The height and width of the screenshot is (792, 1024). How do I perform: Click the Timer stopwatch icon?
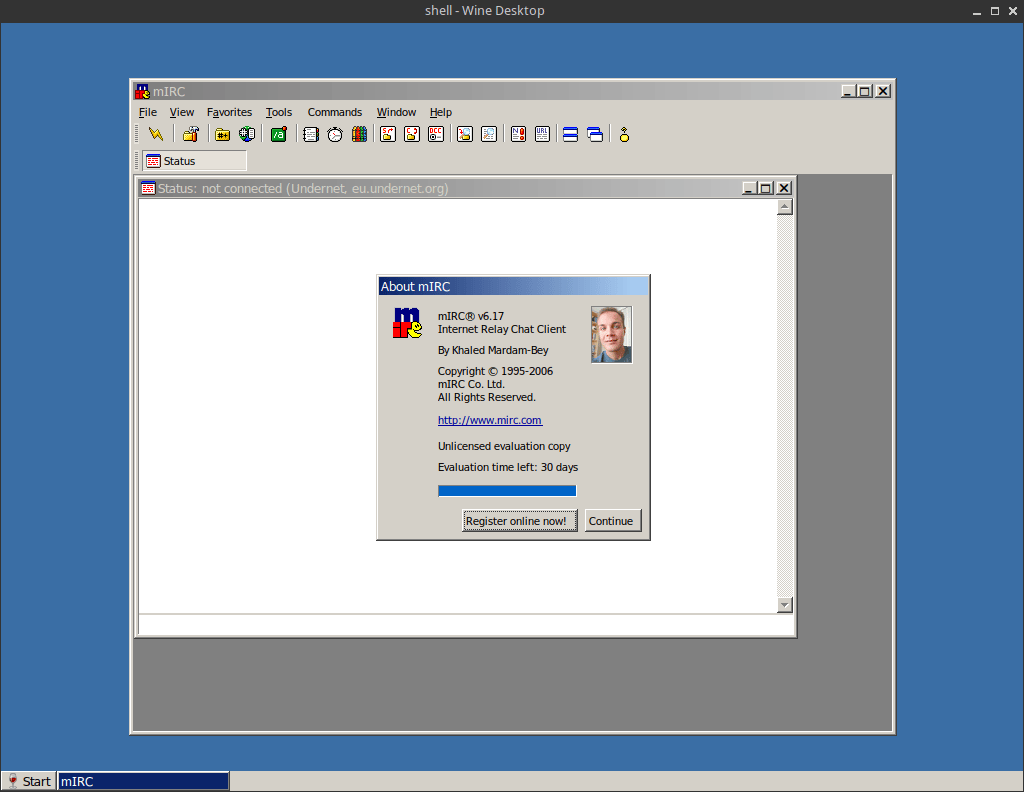coord(335,134)
